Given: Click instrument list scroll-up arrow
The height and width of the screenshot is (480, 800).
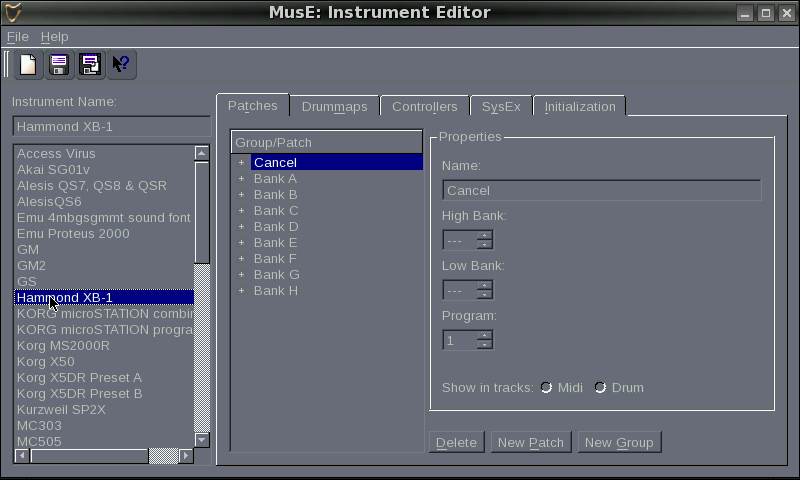Looking at the screenshot, I should point(202,153).
